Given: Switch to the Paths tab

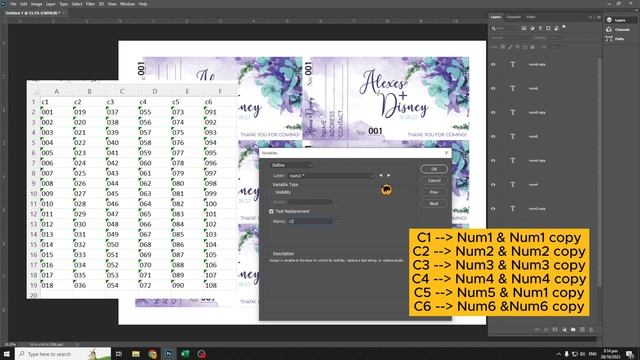Looking at the screenshot, I should tap(531, 17).
